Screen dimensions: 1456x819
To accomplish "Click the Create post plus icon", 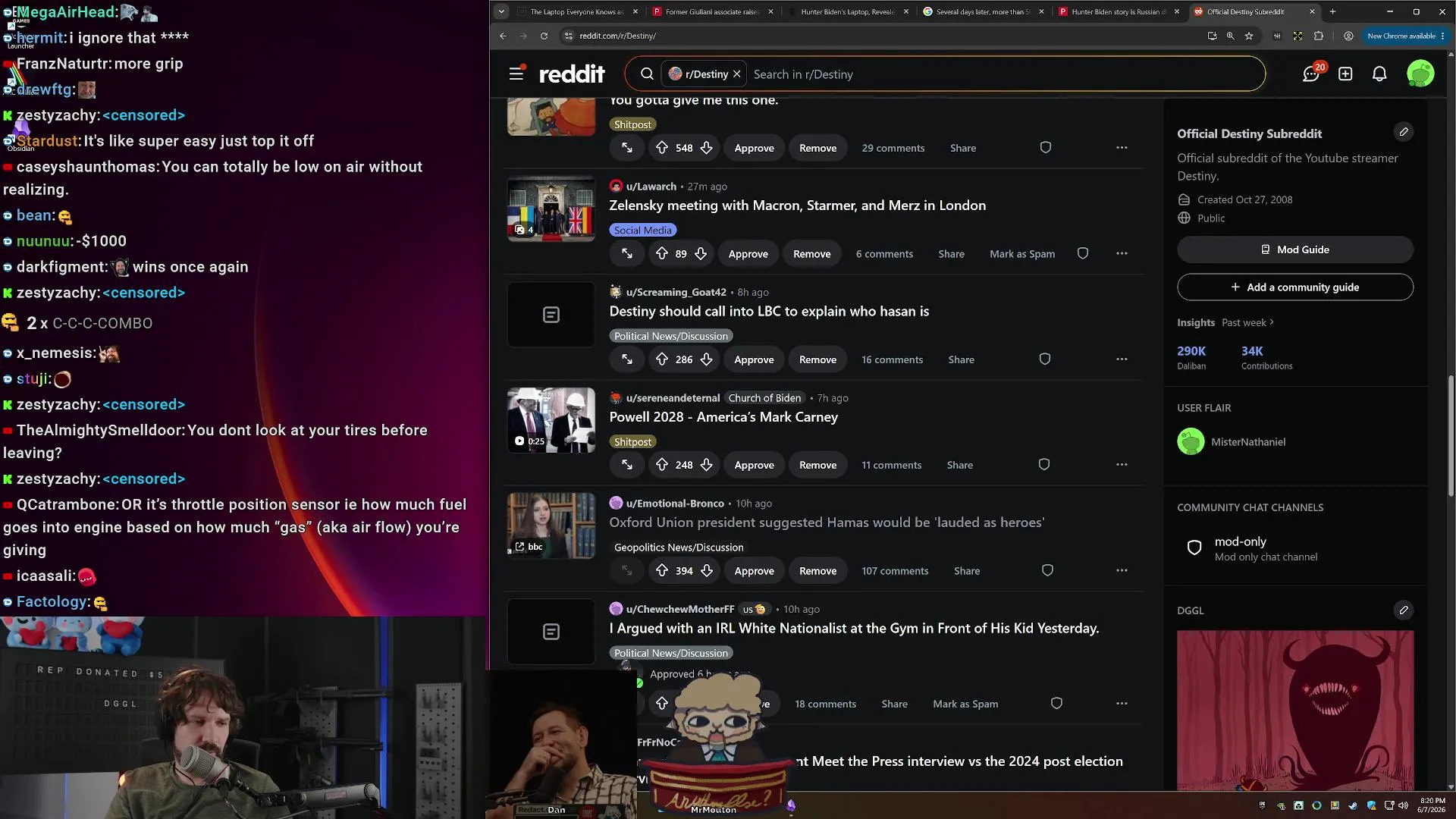I will tap(1345, 74).
